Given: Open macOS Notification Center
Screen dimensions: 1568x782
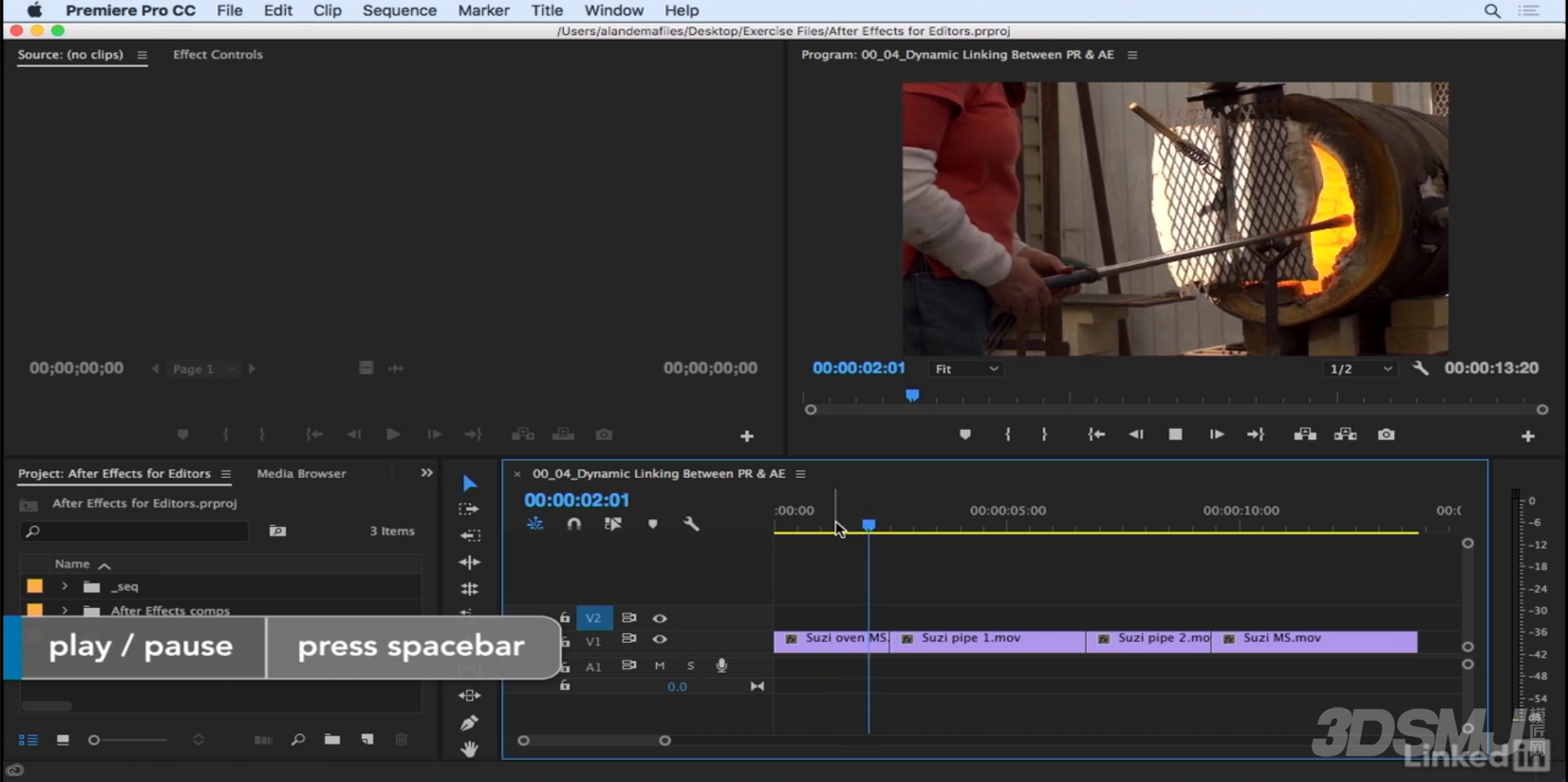Looking at the screenshot, I should 1529,11.
